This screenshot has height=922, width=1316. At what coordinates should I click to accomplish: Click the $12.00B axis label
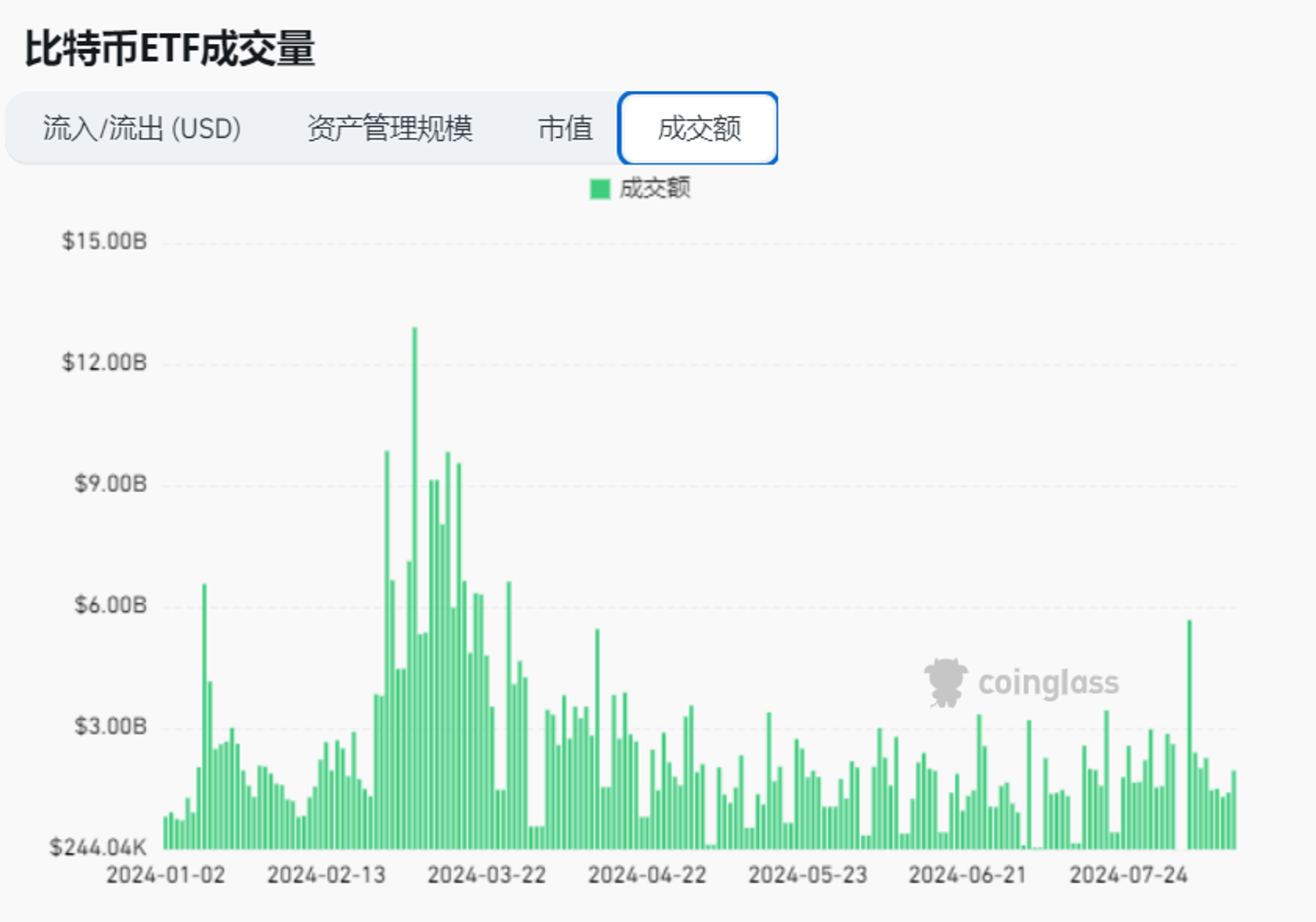(x=104, y=363)
